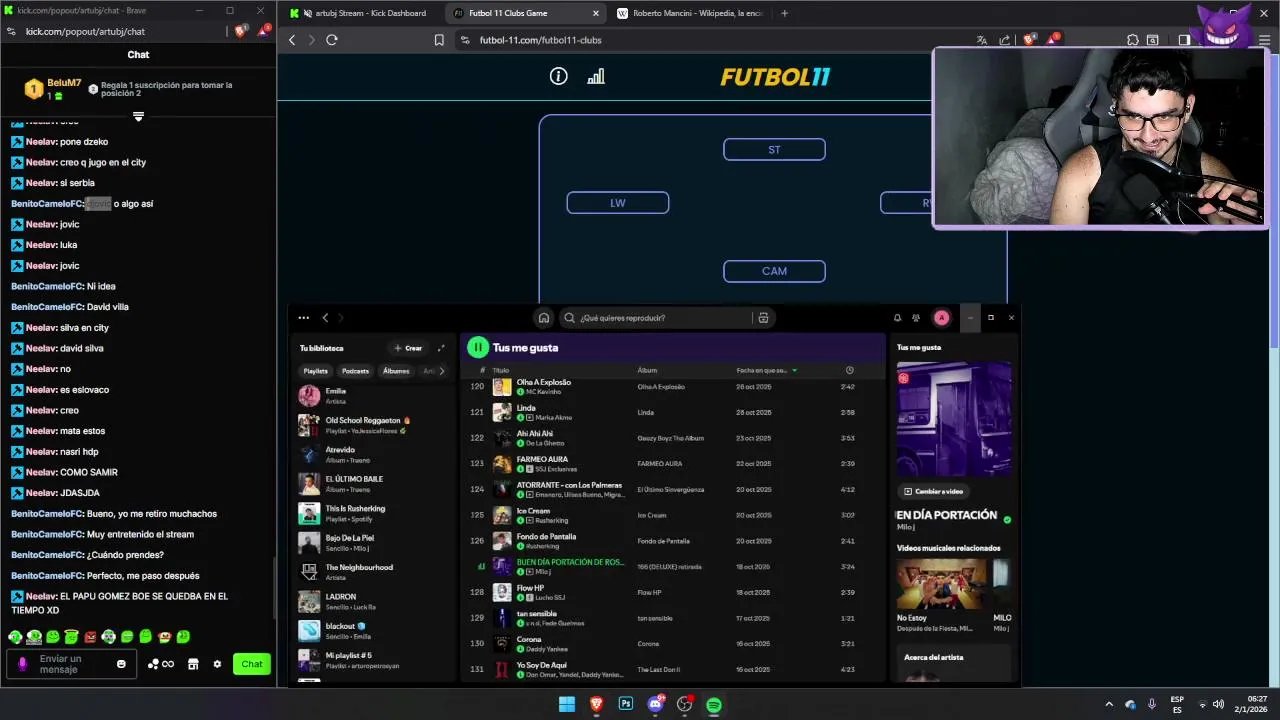Open Spotify notifications bell

[x=897, y=318]
